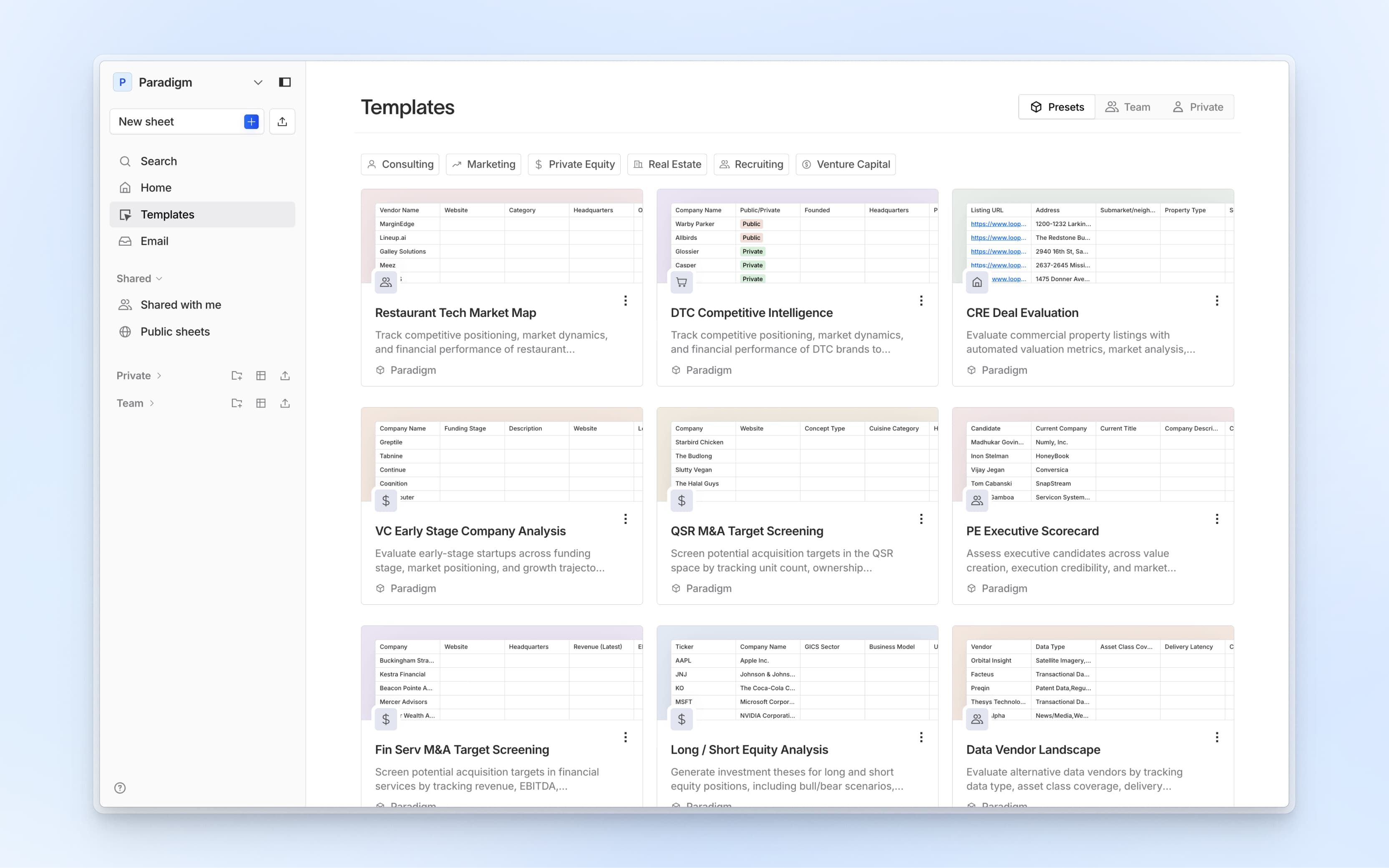
Task: Expand the Team section chevron
Action: [x=151, y=403]
